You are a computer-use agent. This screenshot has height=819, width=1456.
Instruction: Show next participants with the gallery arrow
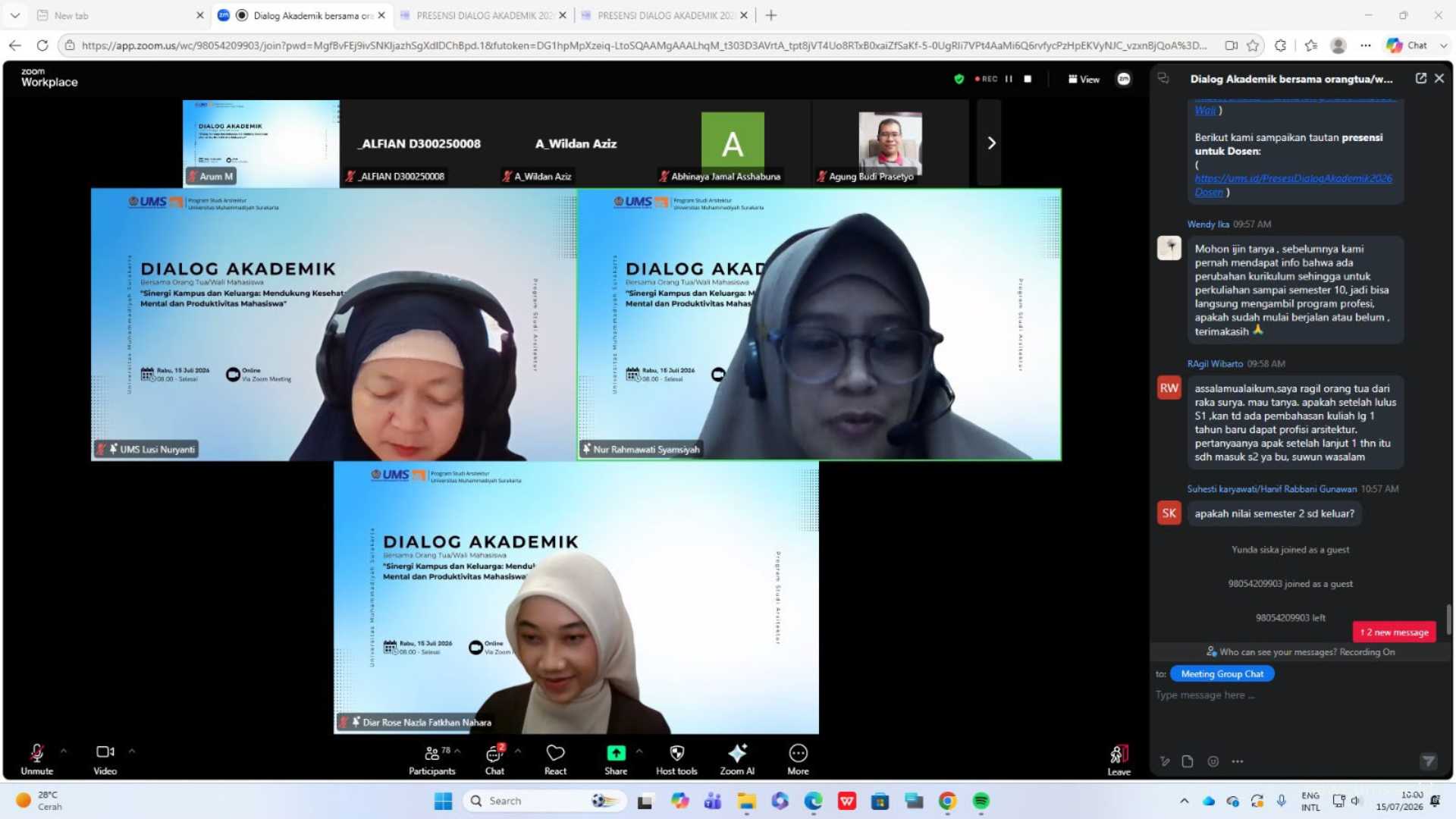click(x=990, y=143)
